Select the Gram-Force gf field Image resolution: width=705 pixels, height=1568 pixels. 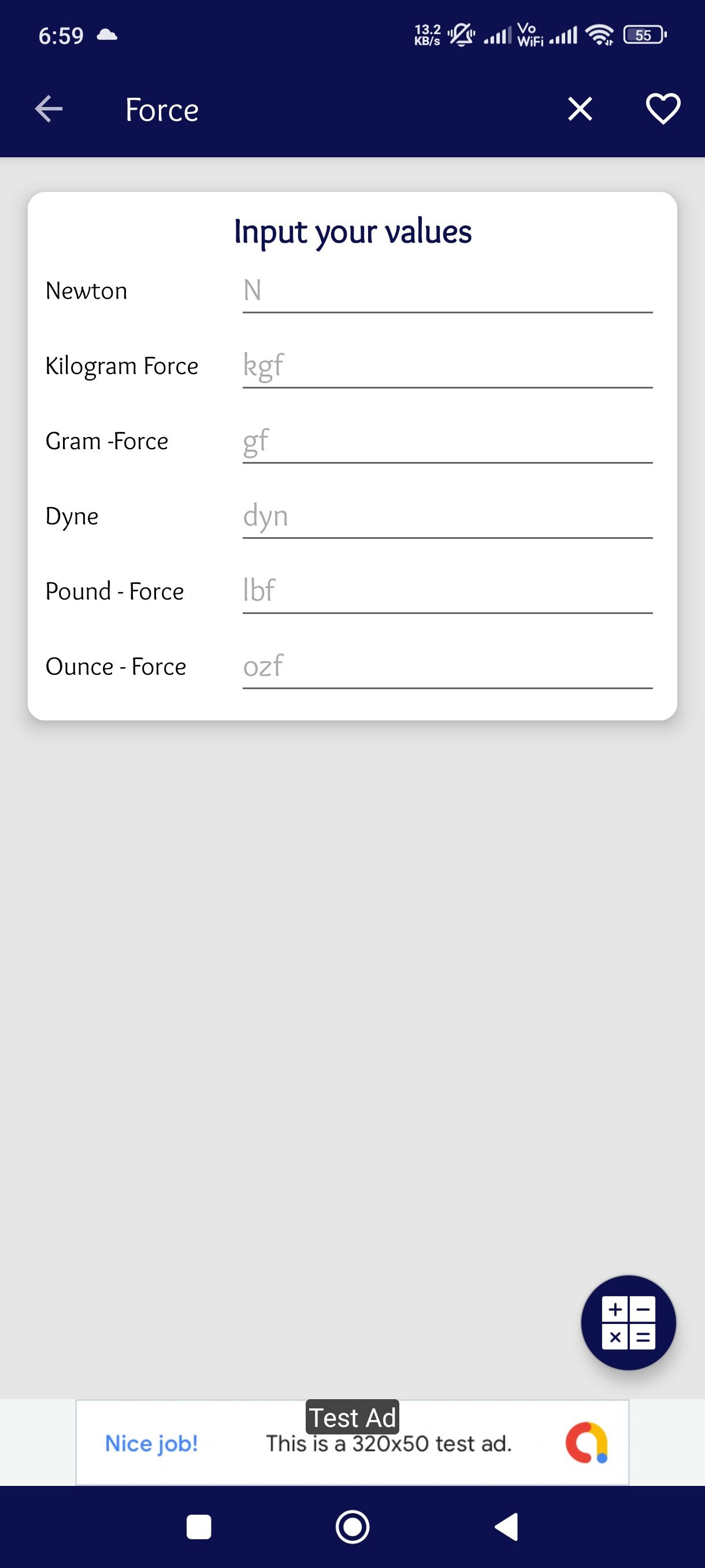447,441
